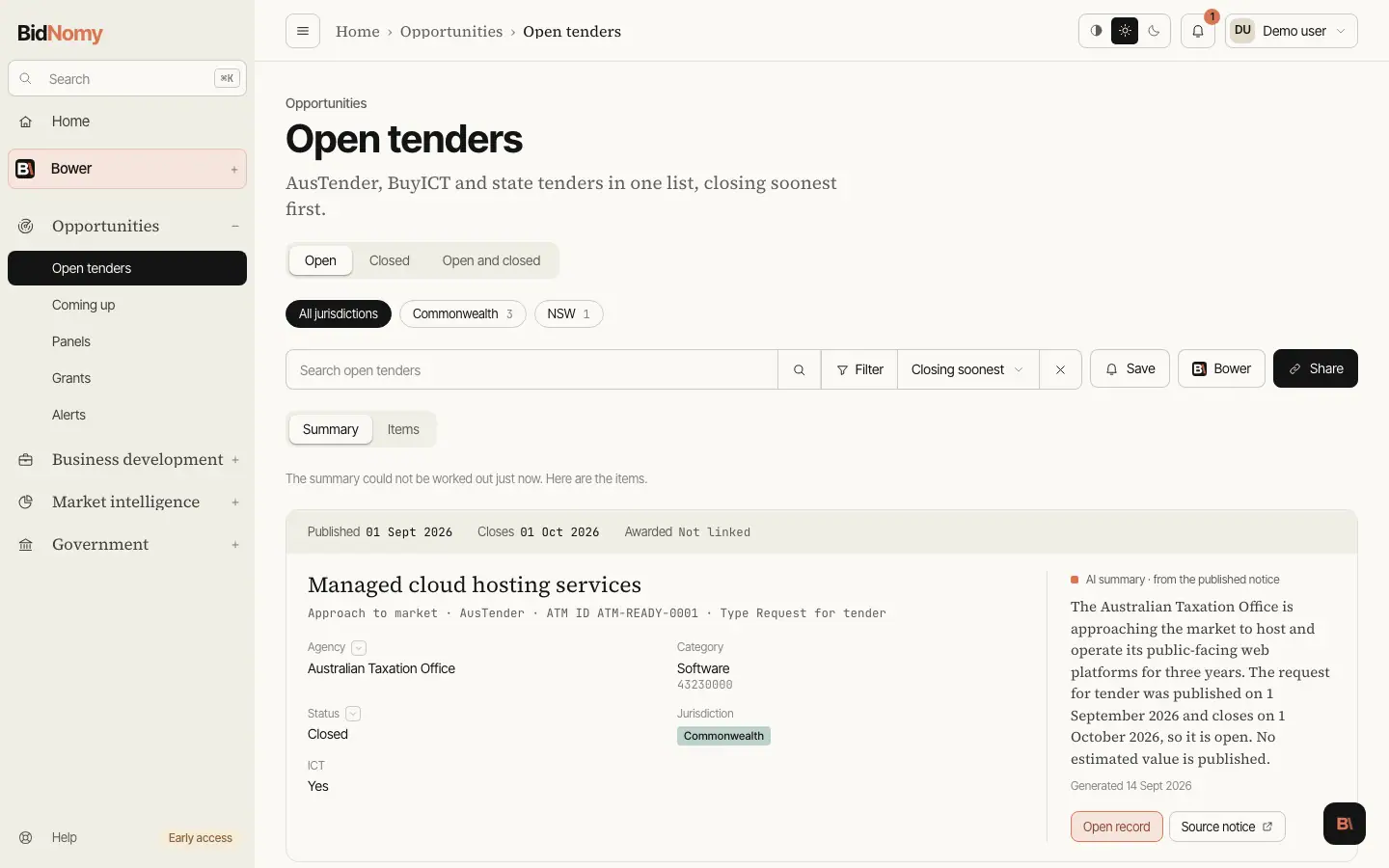Viewport: 1389px width, 868px height.
Task: Open the chevron next to Status
Action: [353, 714]
